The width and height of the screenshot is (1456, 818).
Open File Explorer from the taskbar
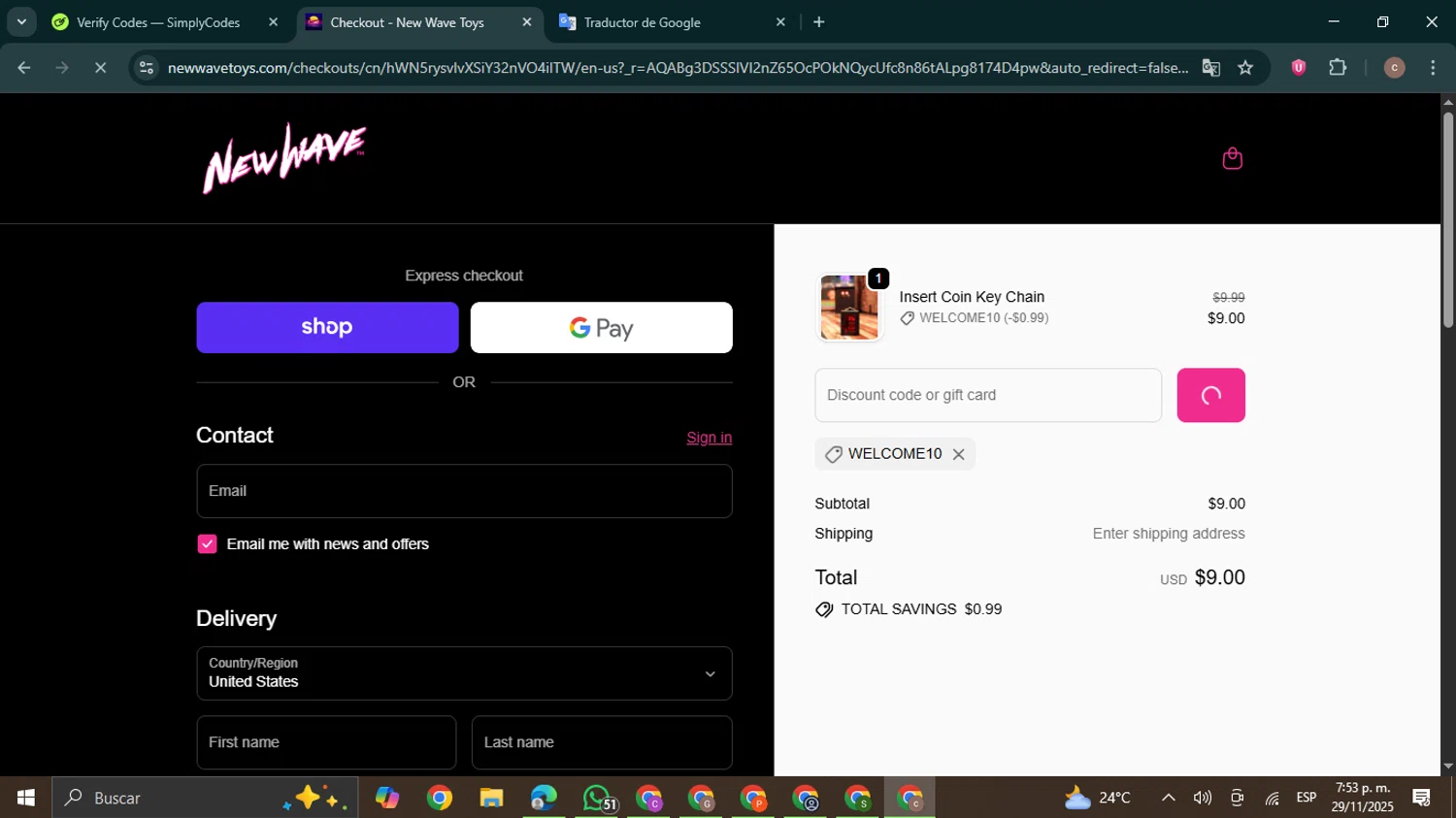click(x=491, y=798)
